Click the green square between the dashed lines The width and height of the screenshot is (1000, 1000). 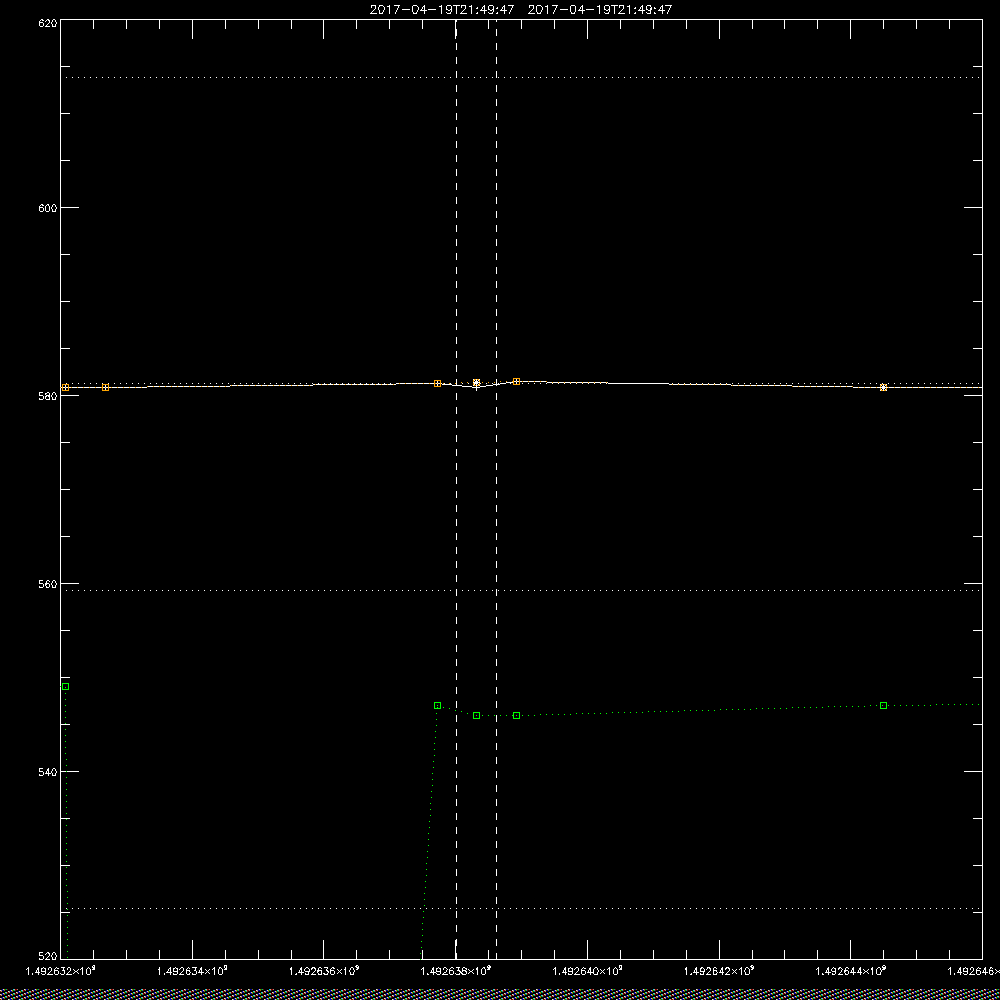476,716
